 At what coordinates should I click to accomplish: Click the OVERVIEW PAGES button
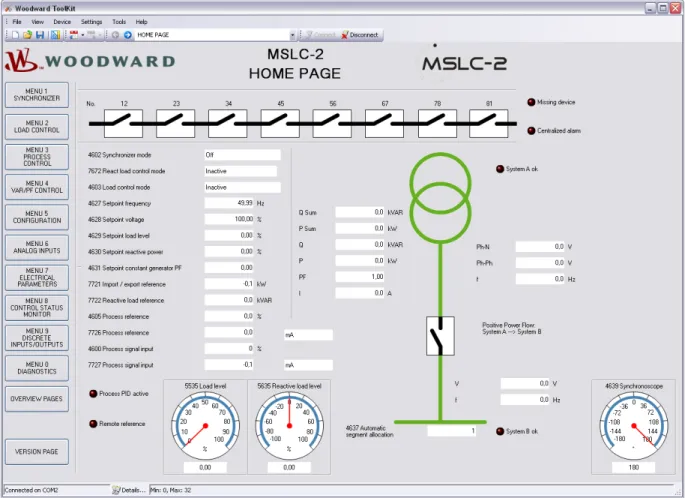(37, 399)
